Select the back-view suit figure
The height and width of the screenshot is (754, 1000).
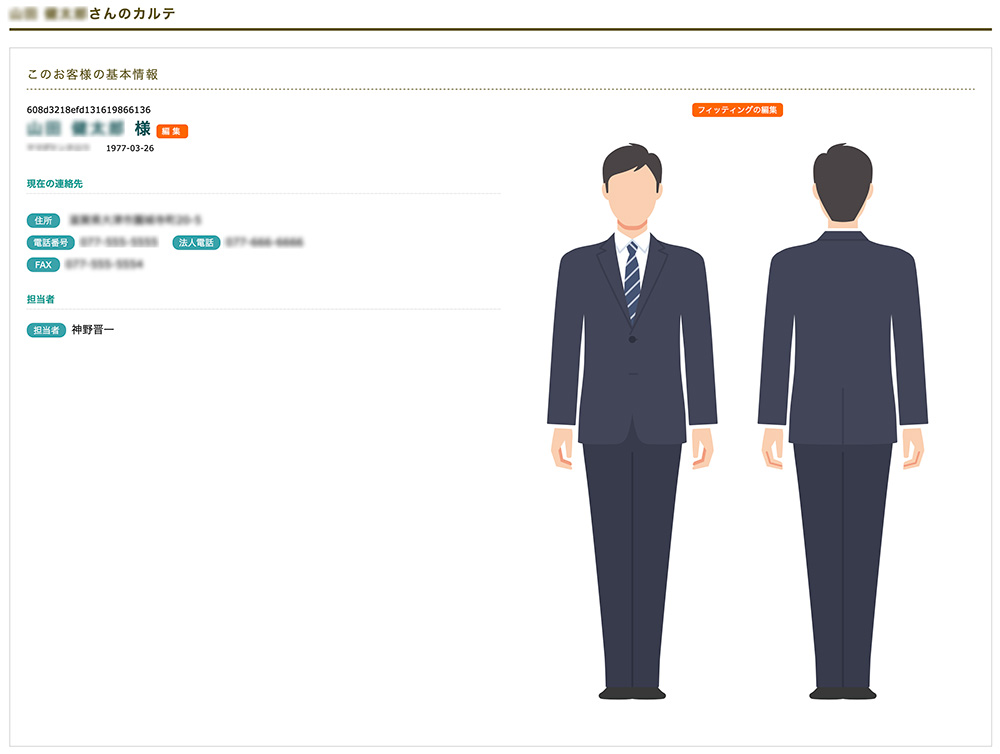[x=842, y=421]
